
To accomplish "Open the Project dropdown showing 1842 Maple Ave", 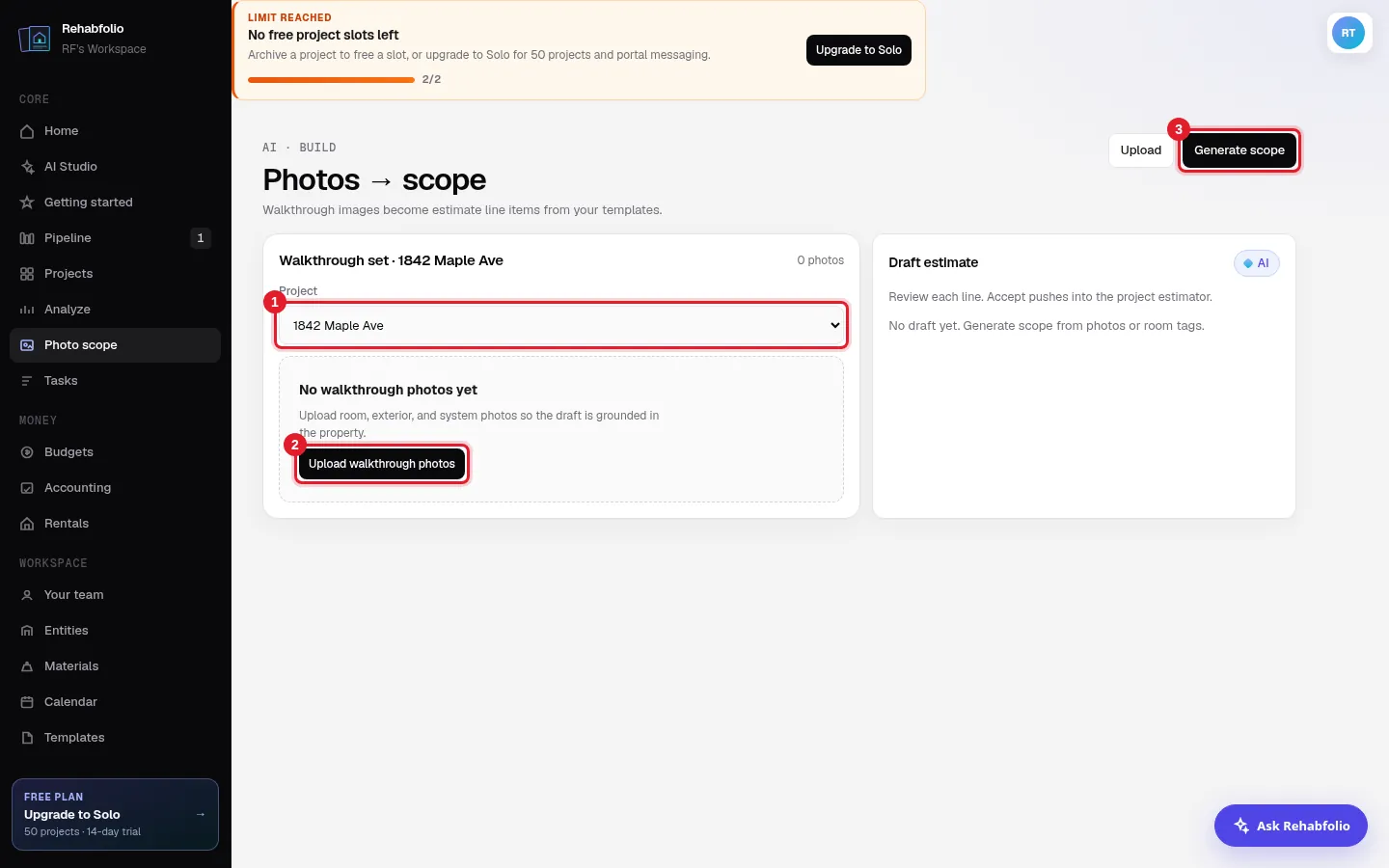I will pos(561,326).
